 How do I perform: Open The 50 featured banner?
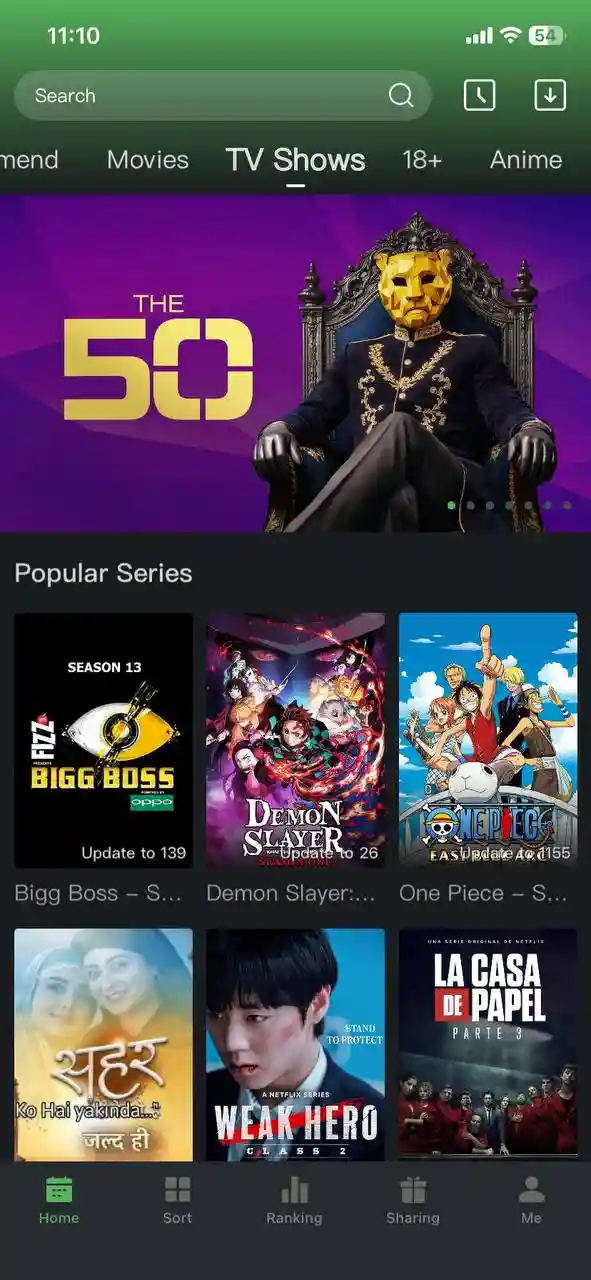tap(295, 363)
